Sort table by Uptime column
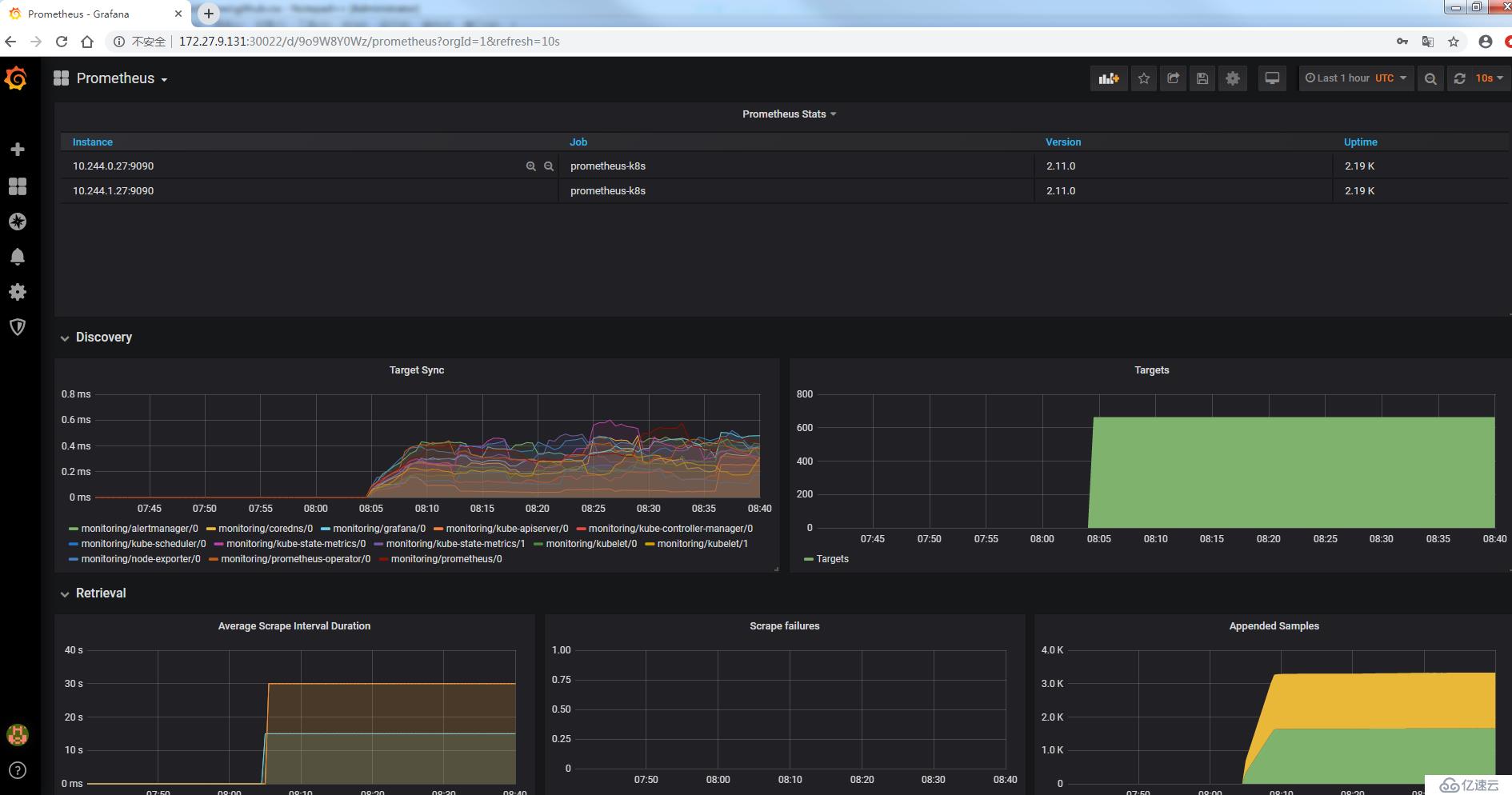1512x795 pixels. click(x=1361, y=142)
